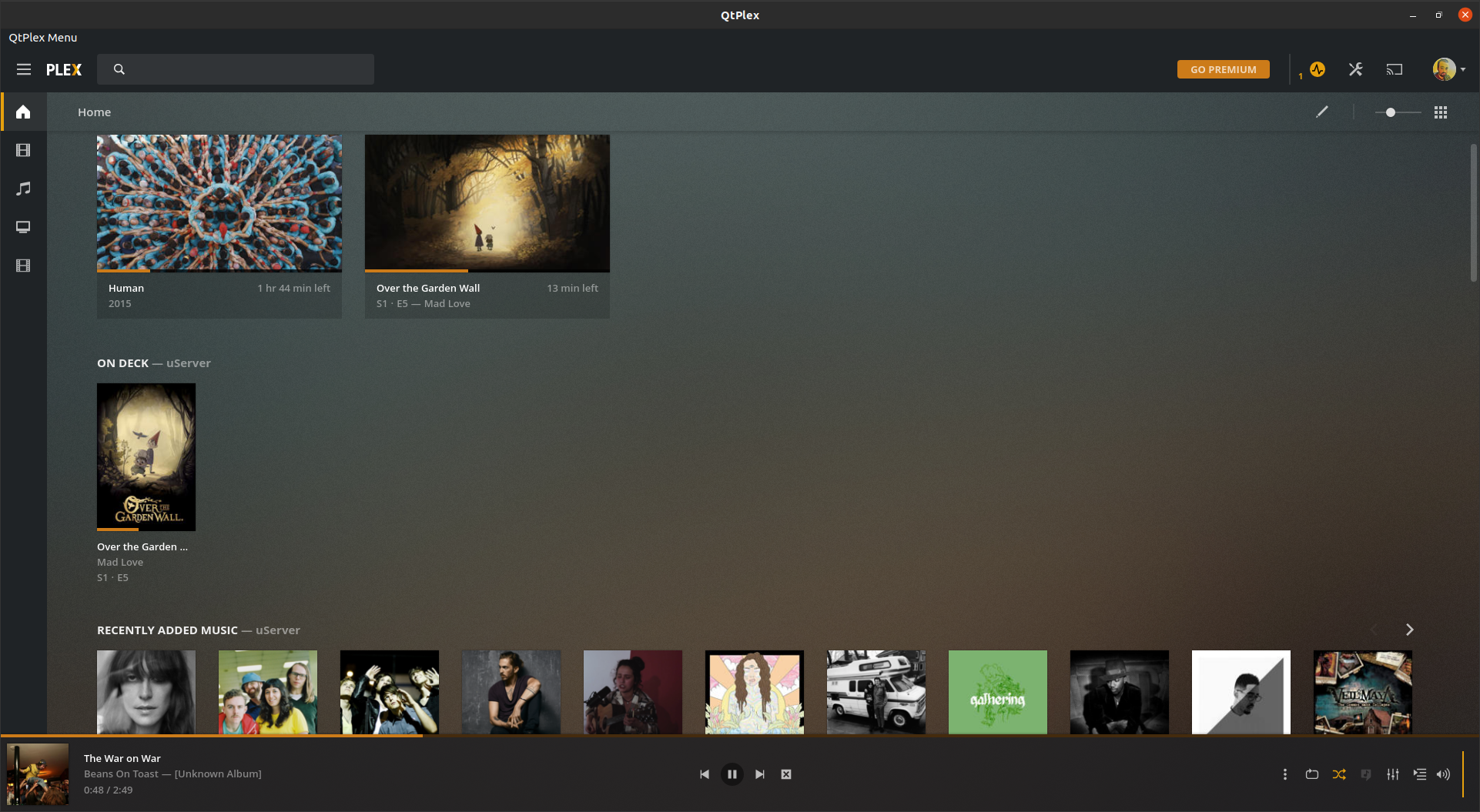The height and width of the screenshot is (812, 1480).
Task: Click Beans On Toast artist link
Action: pos(121,774)
